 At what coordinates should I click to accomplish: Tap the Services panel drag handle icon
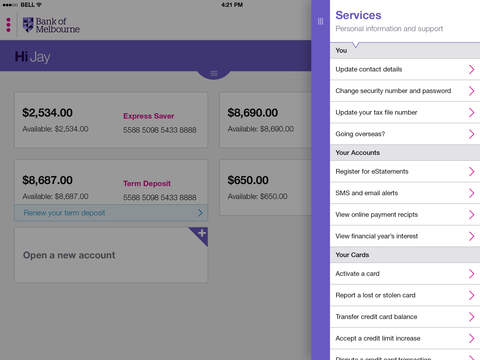(x=320, y=21)
